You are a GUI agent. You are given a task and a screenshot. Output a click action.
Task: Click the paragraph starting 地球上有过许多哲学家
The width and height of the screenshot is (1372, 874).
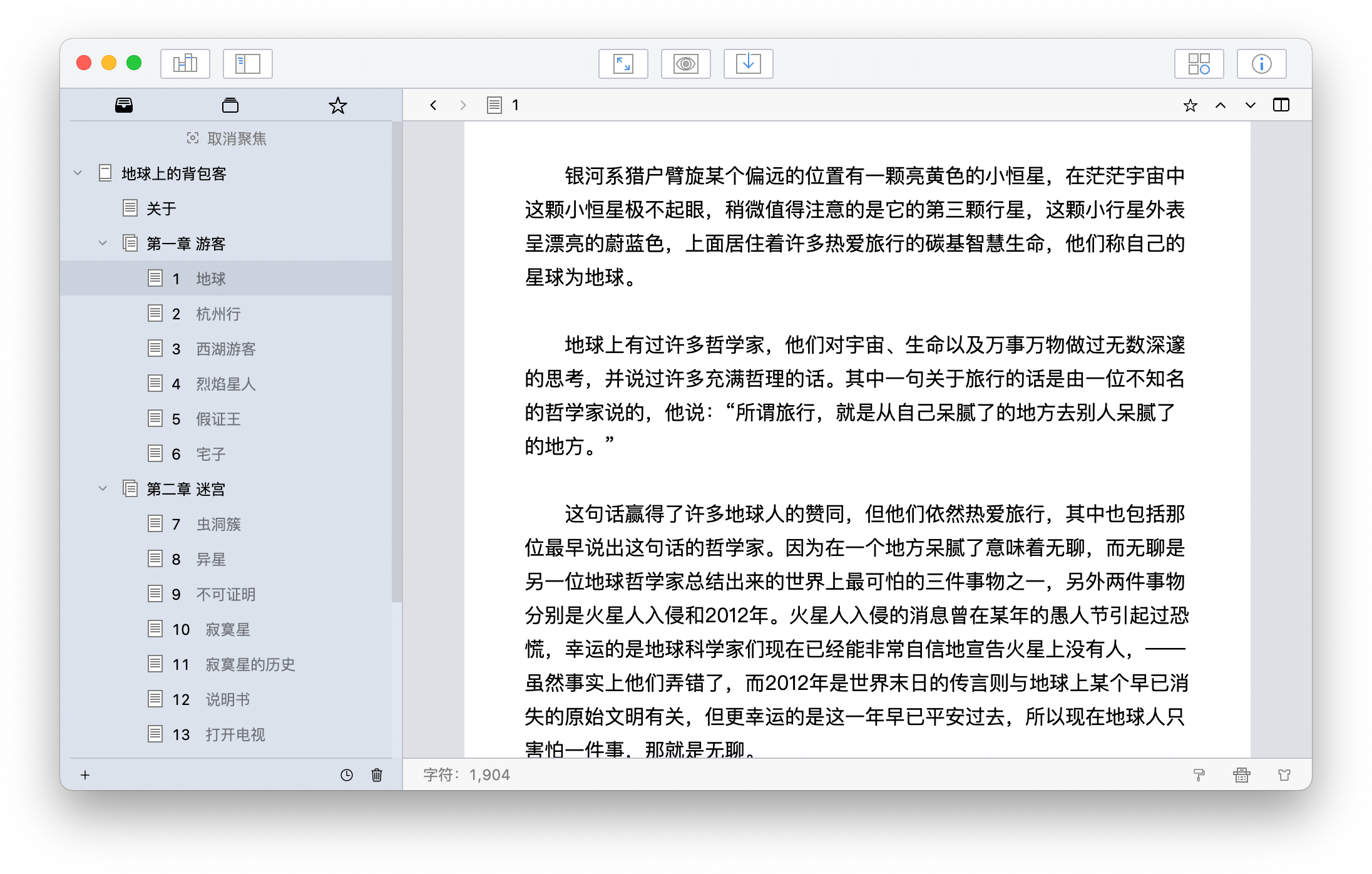[x=855, y=396]
